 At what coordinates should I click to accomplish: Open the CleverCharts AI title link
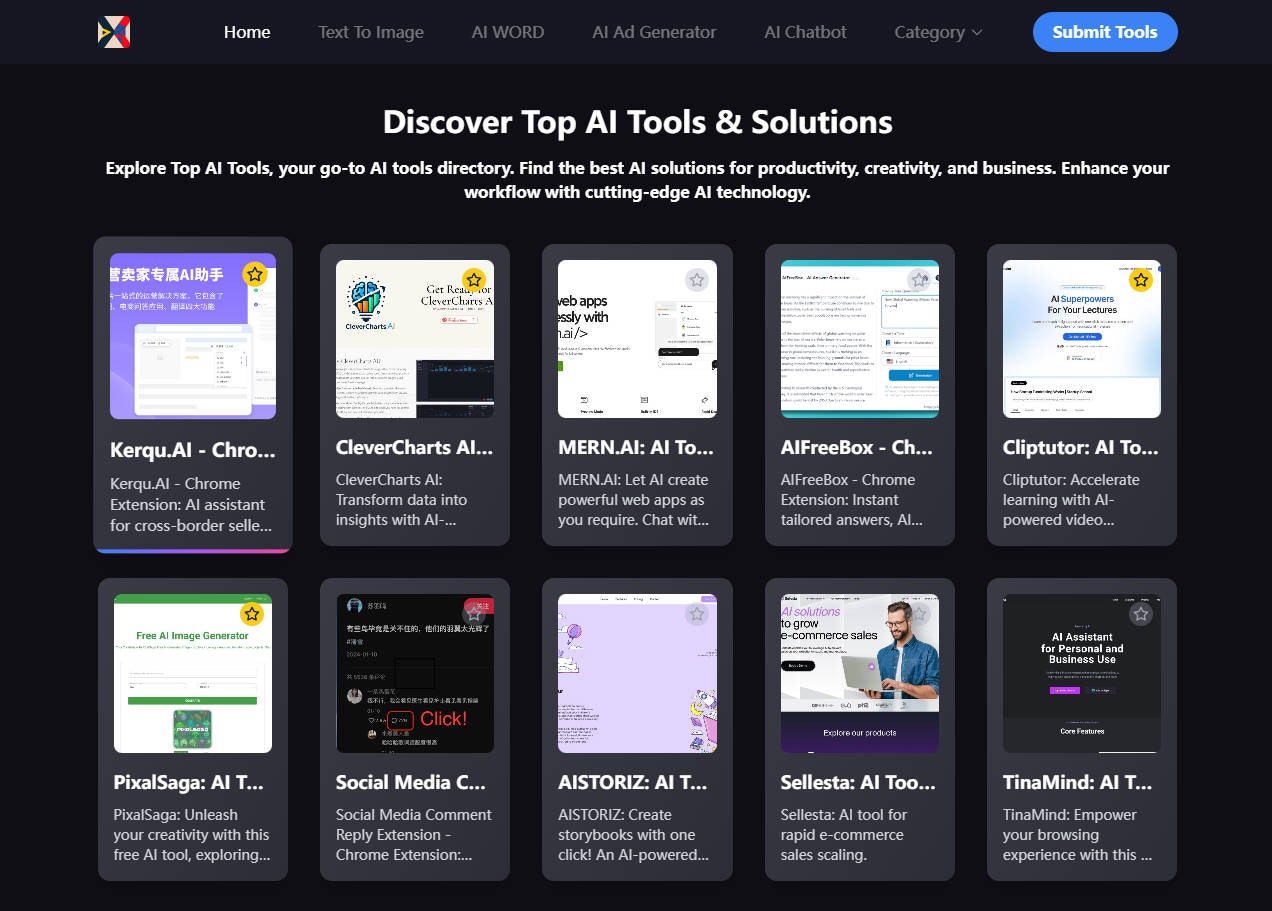(x=415, y=447)
